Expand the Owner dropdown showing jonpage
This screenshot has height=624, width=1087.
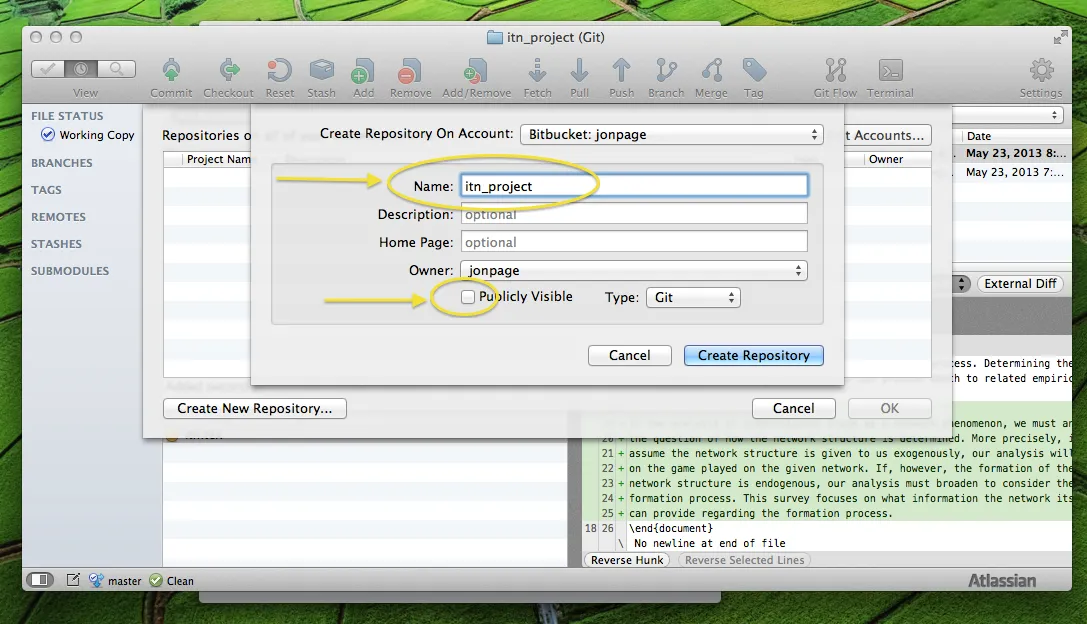tap(633, 269)
